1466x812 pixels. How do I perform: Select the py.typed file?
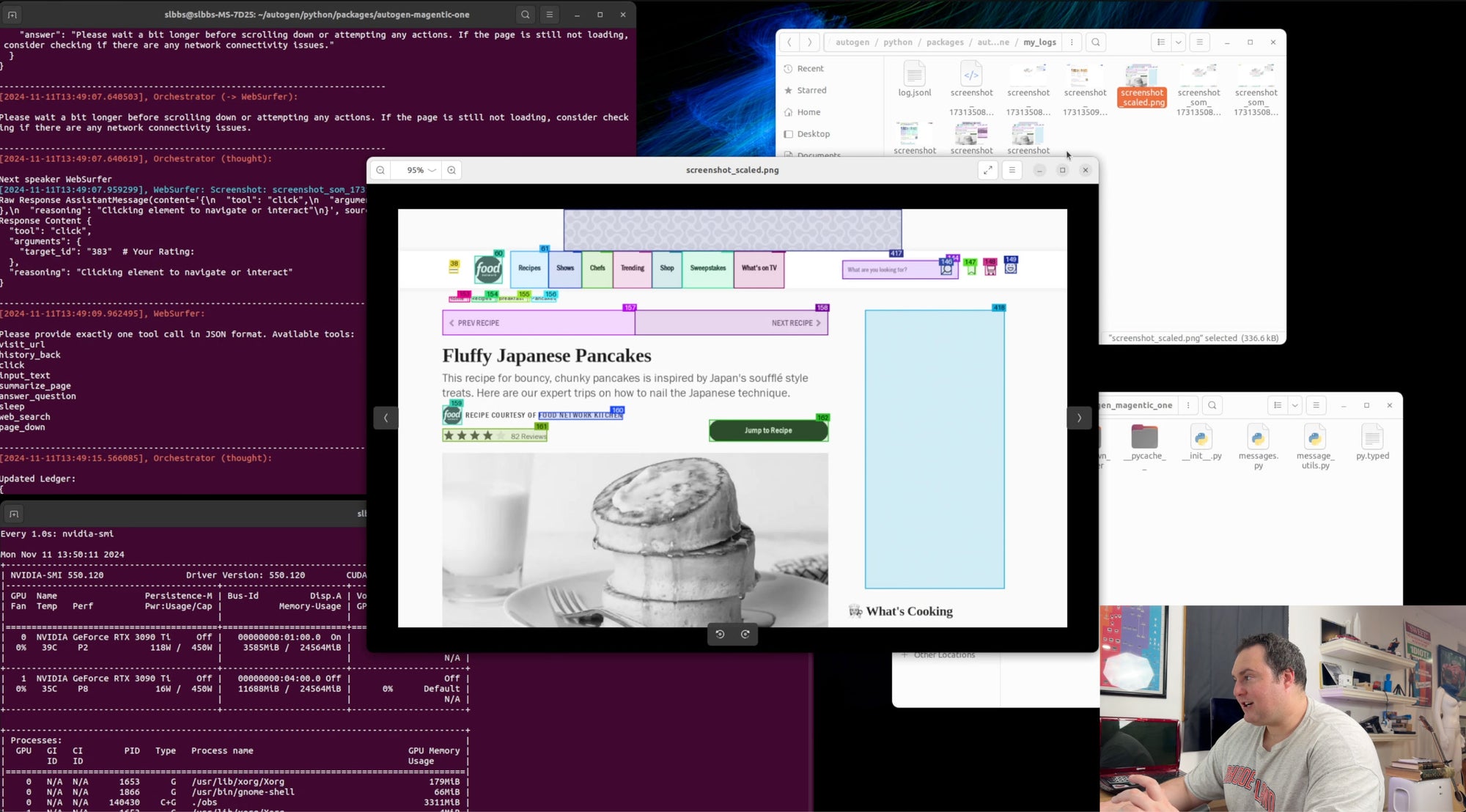pyautogui.click(x=1372, y=442)
